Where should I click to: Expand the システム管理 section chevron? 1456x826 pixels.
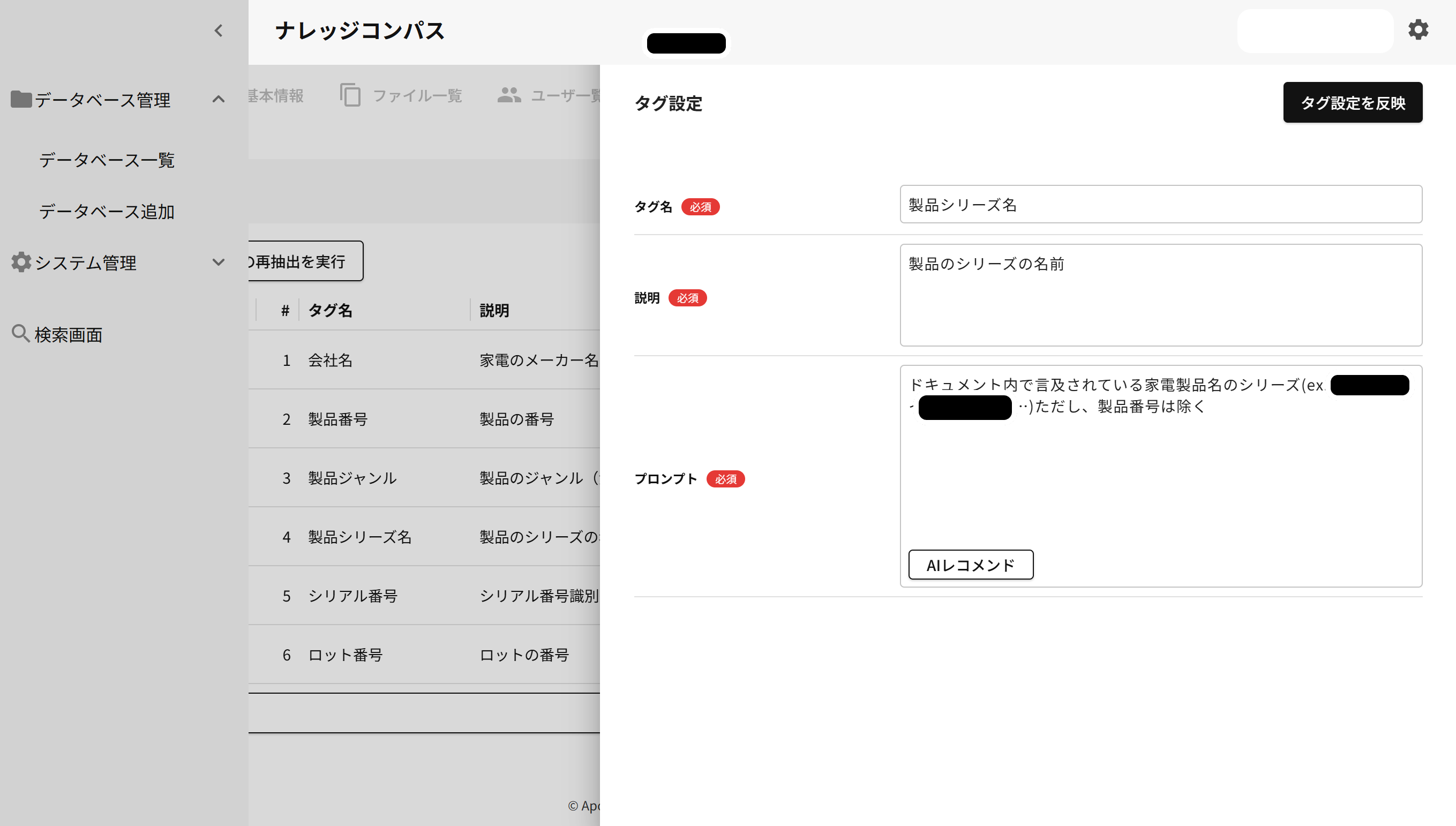(x=219, y=262)
